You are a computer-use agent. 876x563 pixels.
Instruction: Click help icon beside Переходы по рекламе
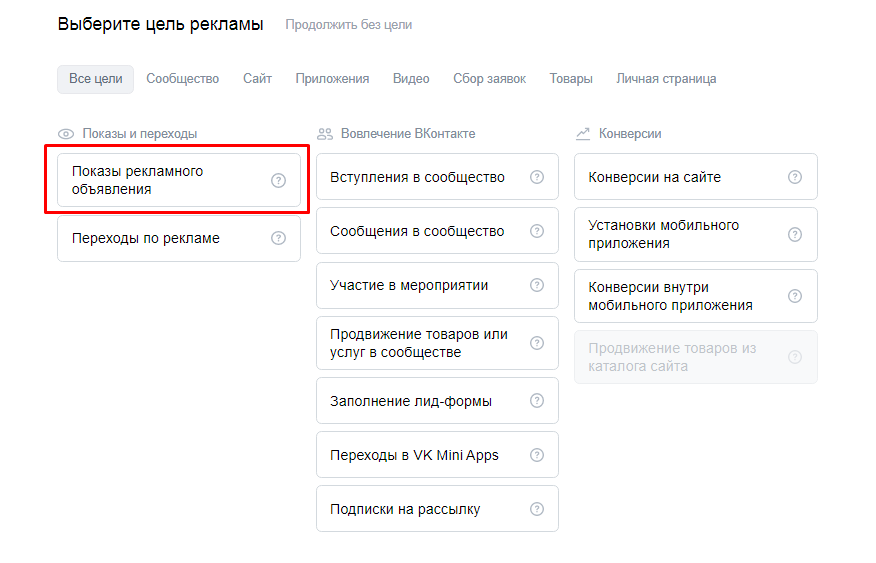(x=278, y=238)
